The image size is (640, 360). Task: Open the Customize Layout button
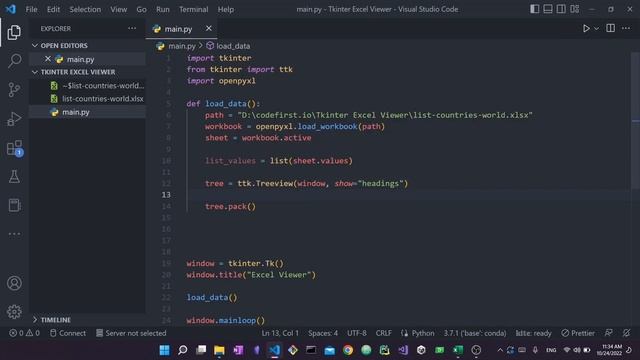575,9
